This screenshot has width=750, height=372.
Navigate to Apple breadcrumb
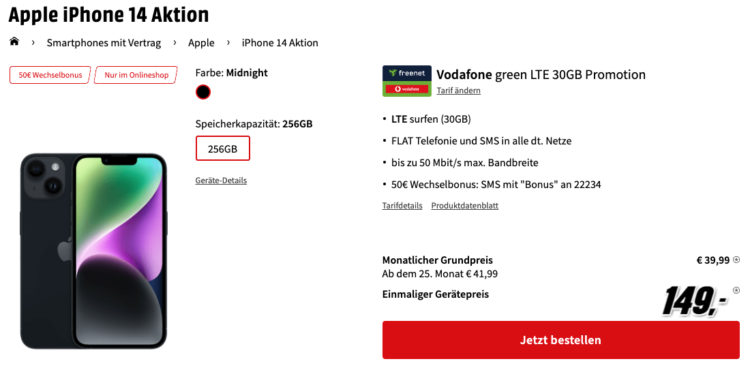click(x=201, y=43)
